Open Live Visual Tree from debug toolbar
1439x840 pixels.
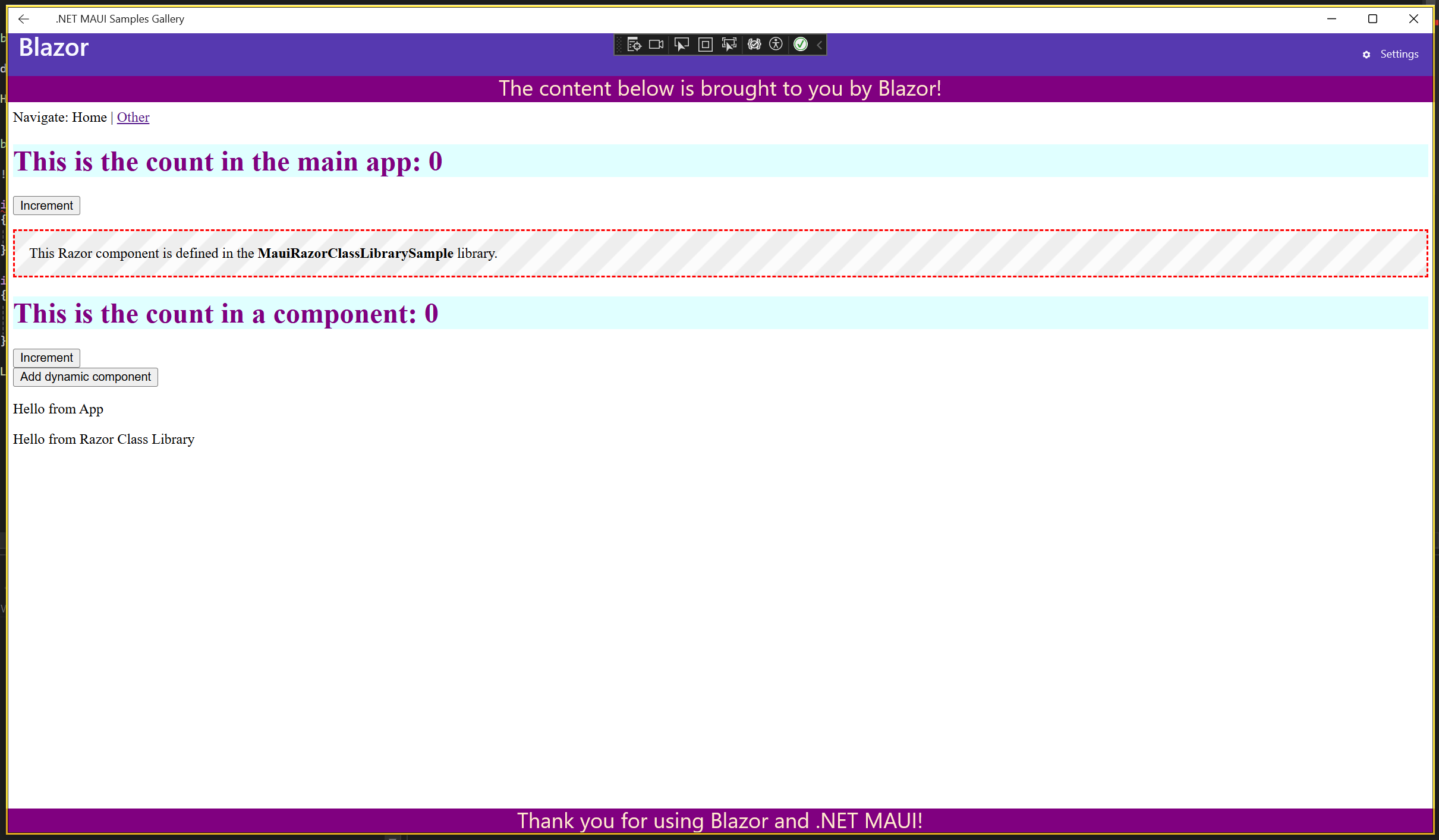pos(634,45)
